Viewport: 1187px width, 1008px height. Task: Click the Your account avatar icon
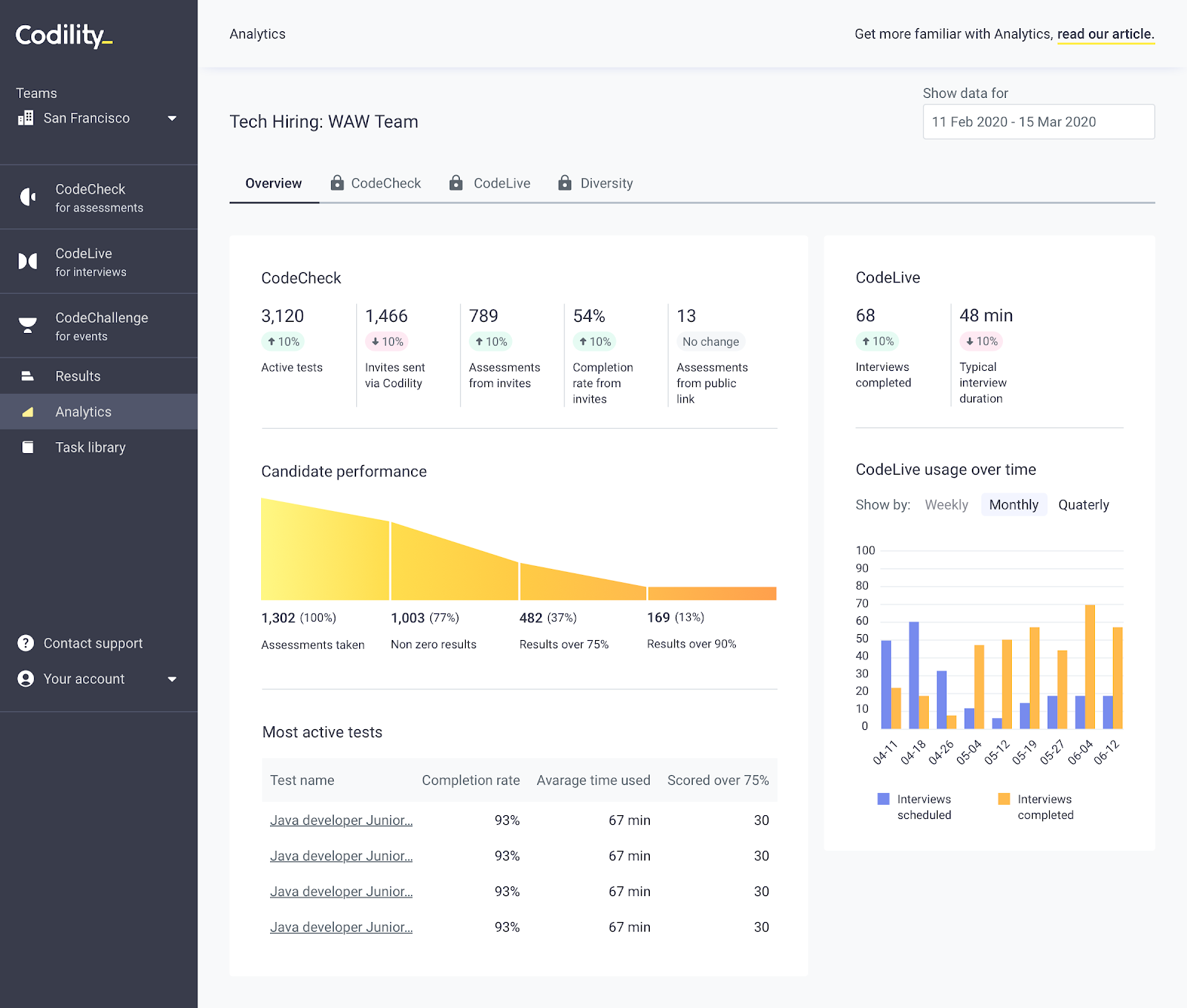(x=26, y=679)
